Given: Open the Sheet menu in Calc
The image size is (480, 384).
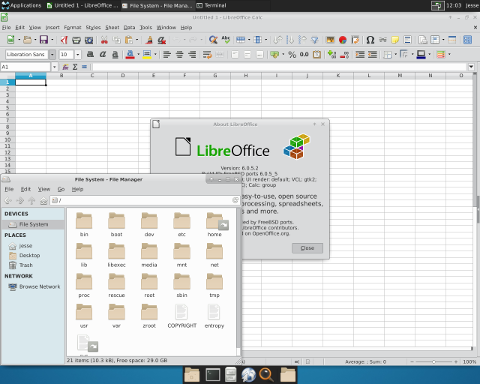Looking at the screenshot, I should tap(112, 27).
